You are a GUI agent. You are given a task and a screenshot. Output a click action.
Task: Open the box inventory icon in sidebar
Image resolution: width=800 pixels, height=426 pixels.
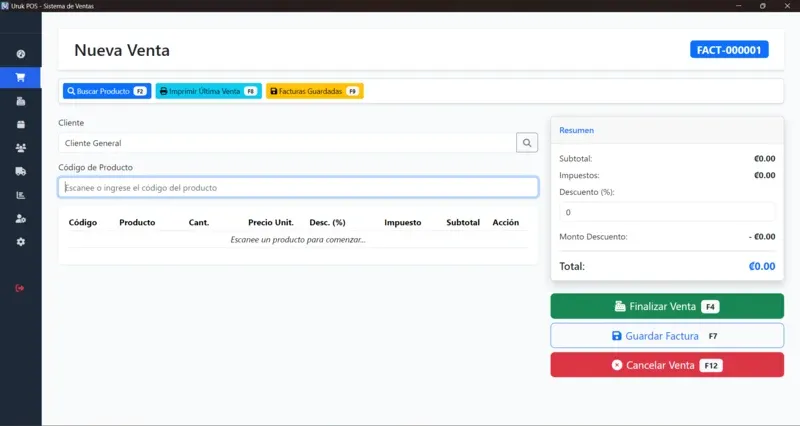click(x=20, y=124)
